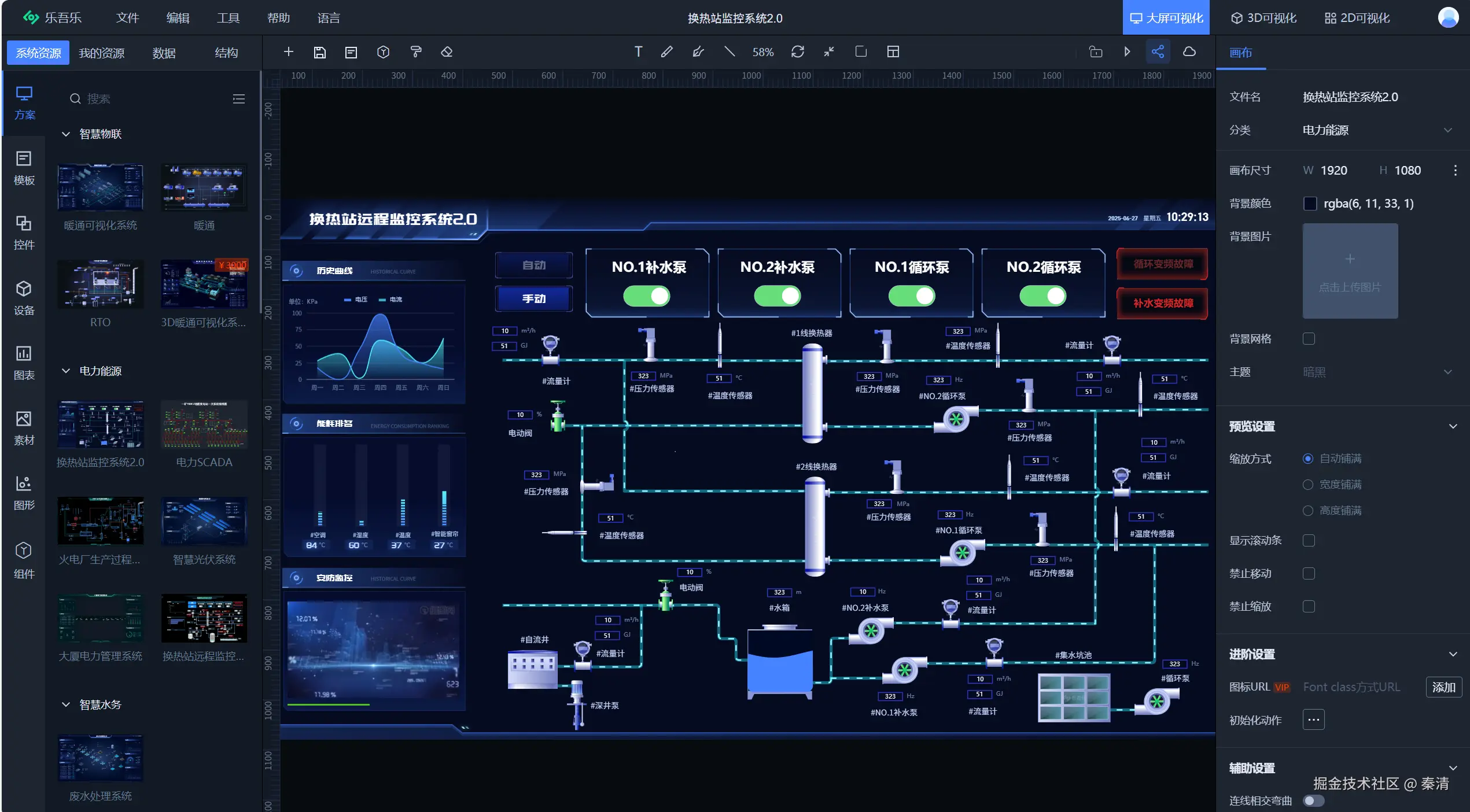This screenshot has height=812, width=1470.
Task: Click the 3D可视化 button
Action: pos(1263,18)
